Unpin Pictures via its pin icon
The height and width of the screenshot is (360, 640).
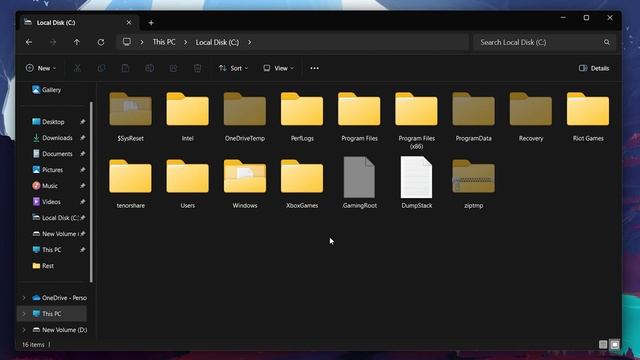82,170
